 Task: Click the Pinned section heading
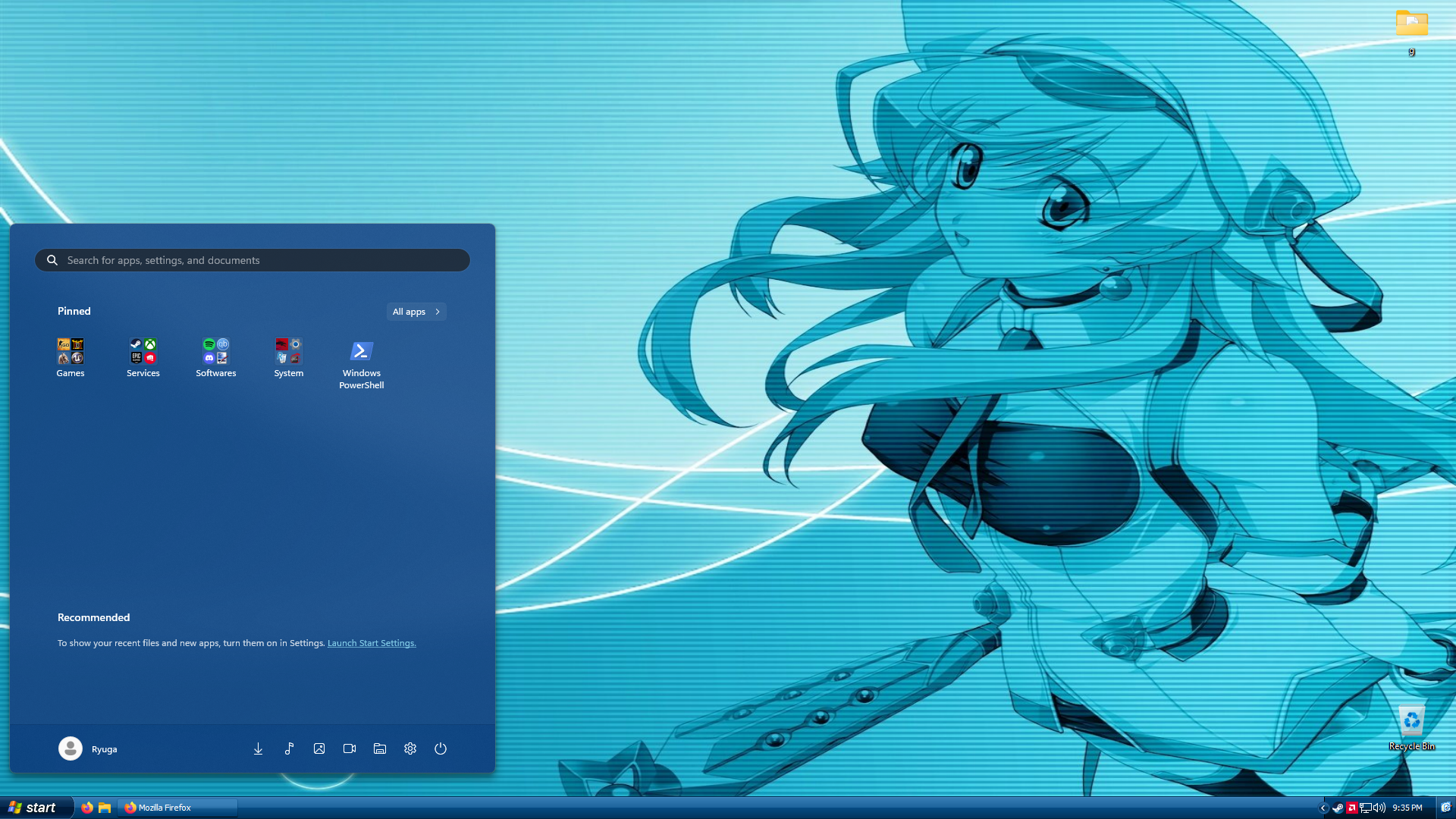[x=74, y=311]
